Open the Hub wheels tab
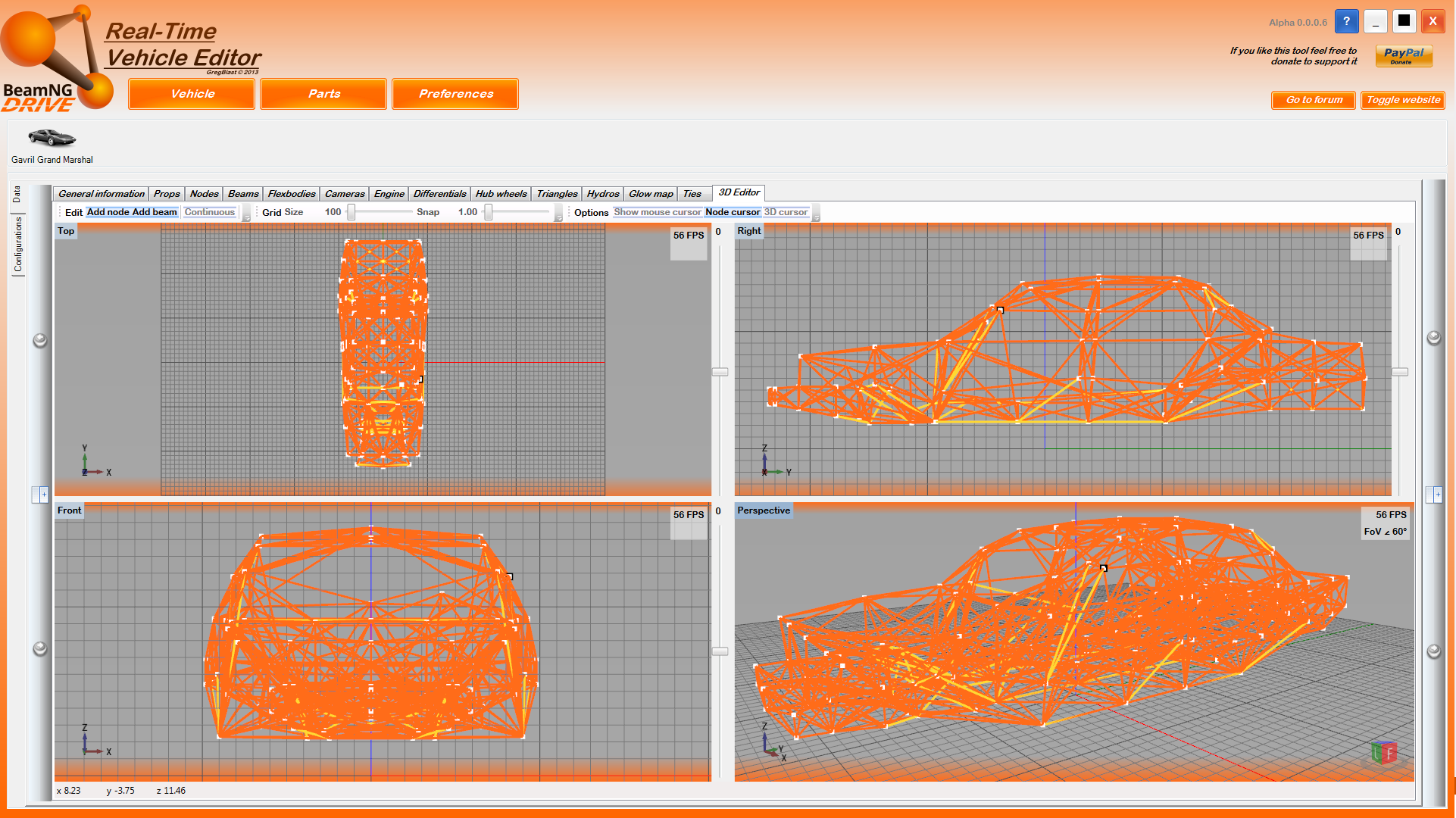The image size is (1456, 818). [500, 194]
